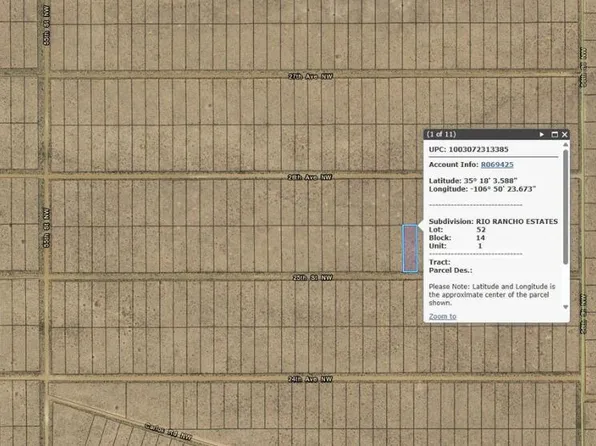The width and height of the screenshot is (596, 446).
Task: Click the Please Note disclaimer text
Action: click(x=492, y=295)
